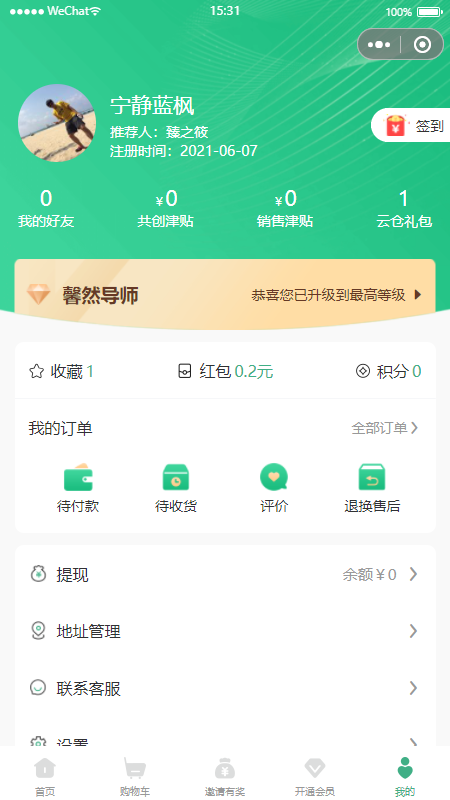
Task: Click the profile avatar photo
Action: click(x=57, y=123)
